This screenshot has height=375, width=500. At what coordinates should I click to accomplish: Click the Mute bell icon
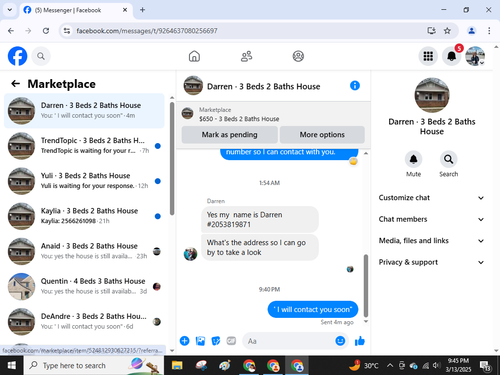413,159
